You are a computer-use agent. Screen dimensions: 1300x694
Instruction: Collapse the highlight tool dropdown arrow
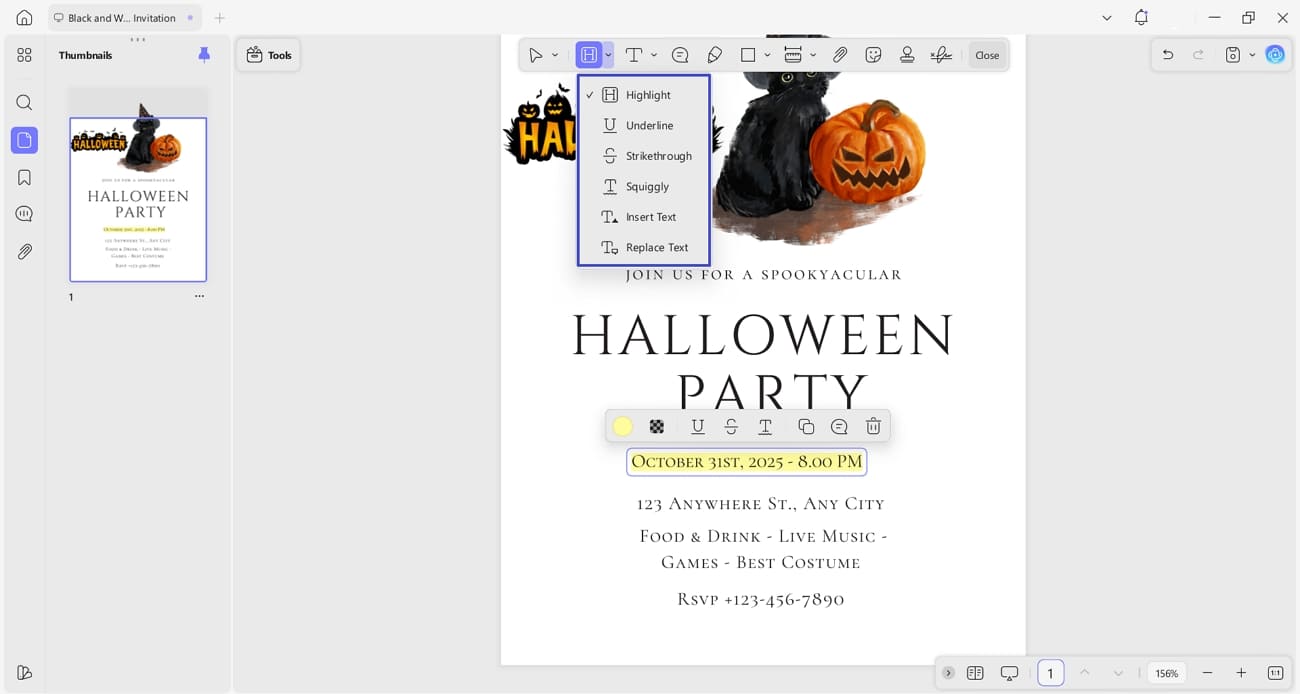(608, 55)
